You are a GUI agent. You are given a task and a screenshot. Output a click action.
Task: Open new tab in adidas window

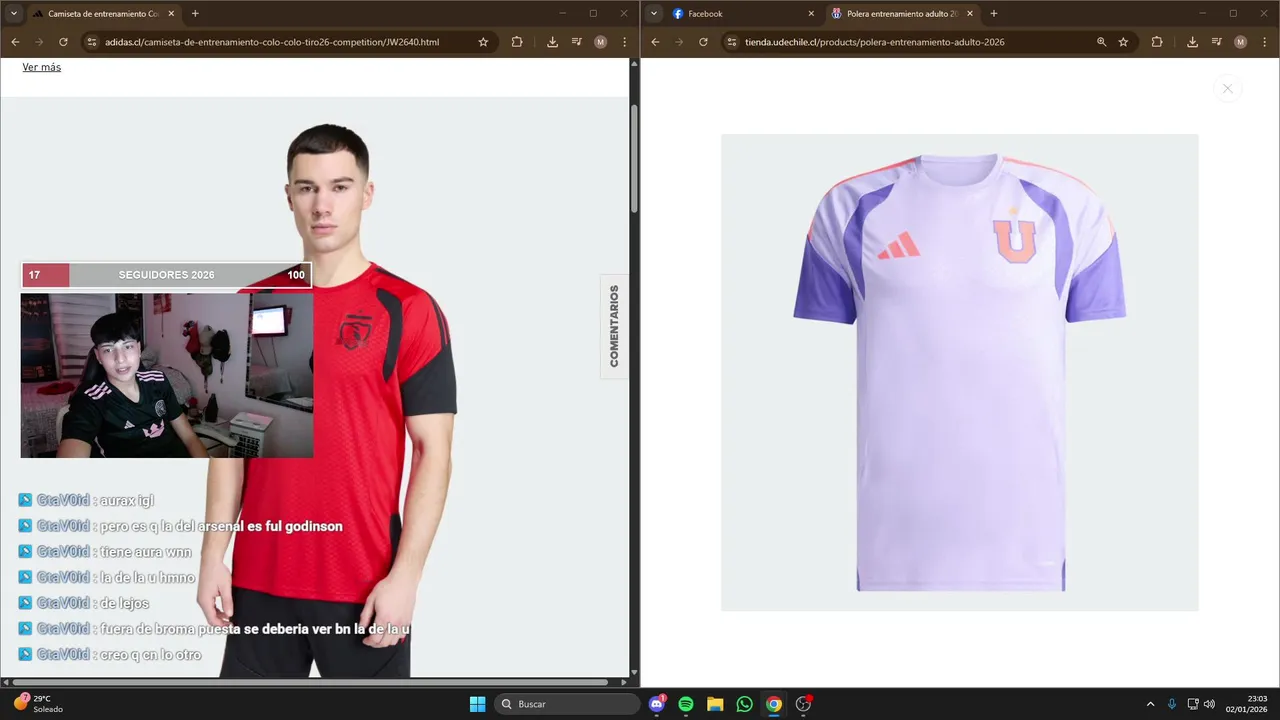[x=195, y=14]
